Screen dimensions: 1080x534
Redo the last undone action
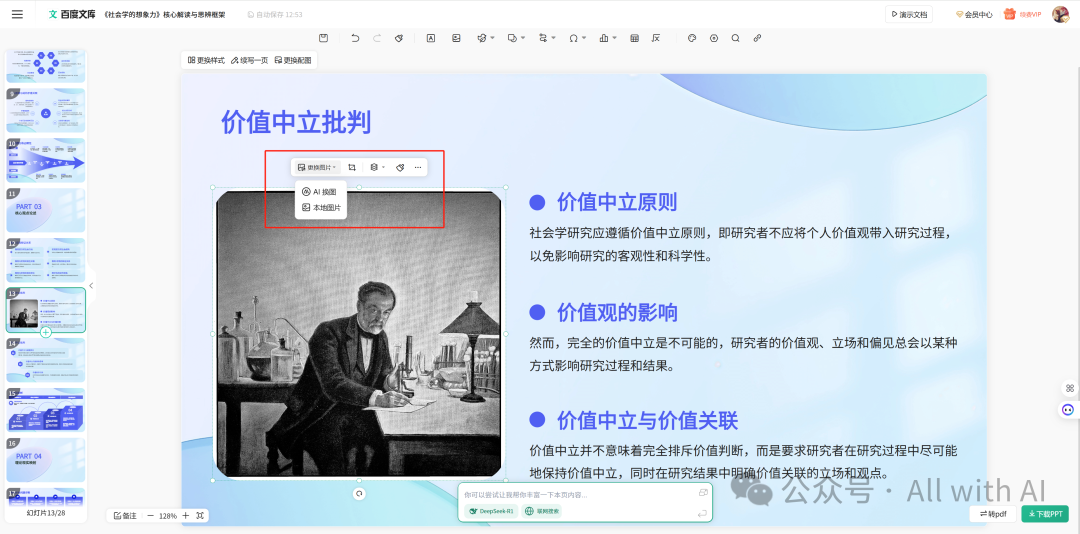(x=377, y=39)
